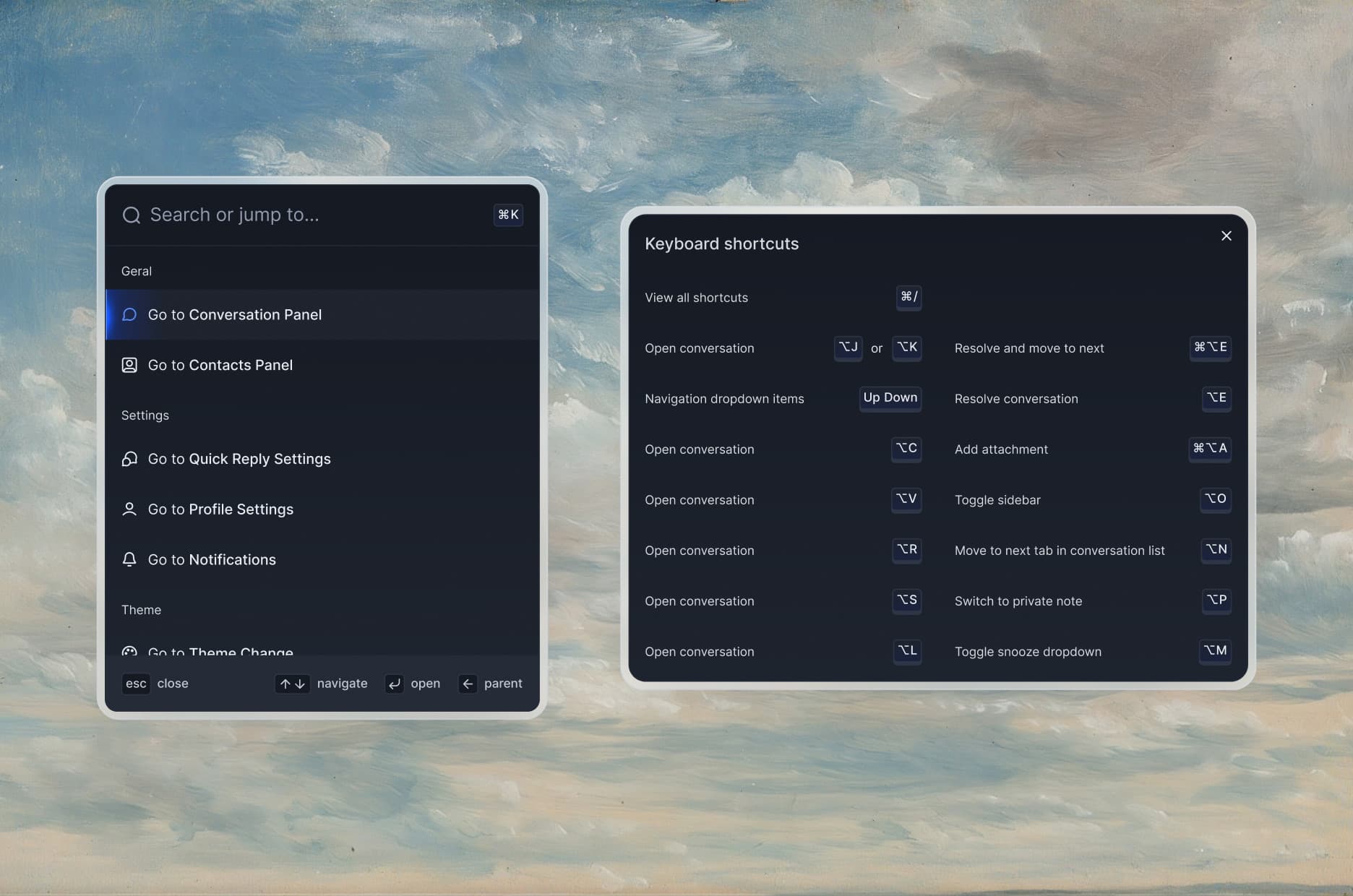
Task: Click the ⌥E key for Resolve conversation
Action: (1216, 398)
